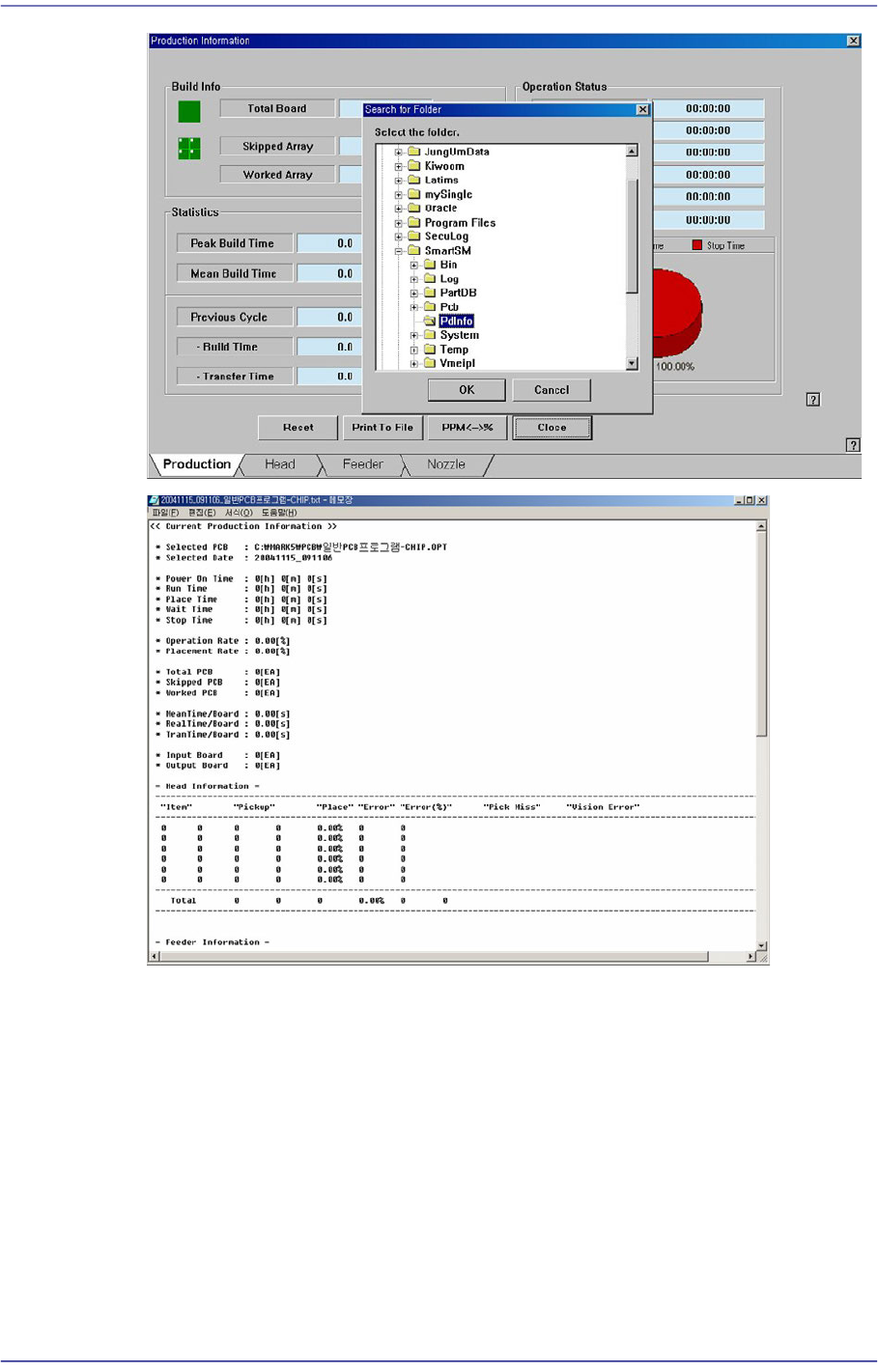878x1372 pixels.
Task: Open the Nozzle tab
Action: (x=446, y=464)
